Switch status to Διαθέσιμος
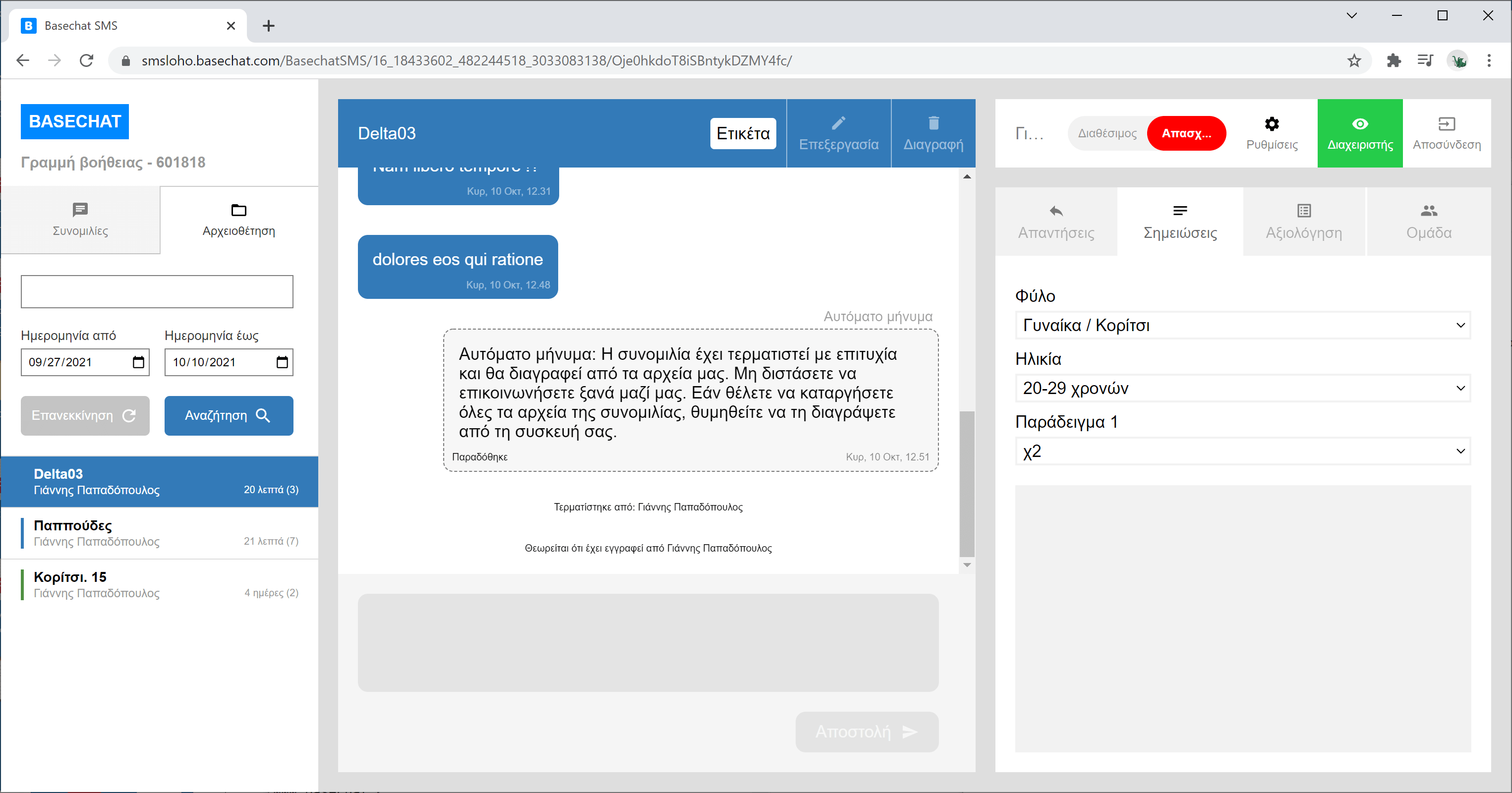The height and width of the screenshot is (793, 1512). pyautogui.click(x=1107, y=133)
